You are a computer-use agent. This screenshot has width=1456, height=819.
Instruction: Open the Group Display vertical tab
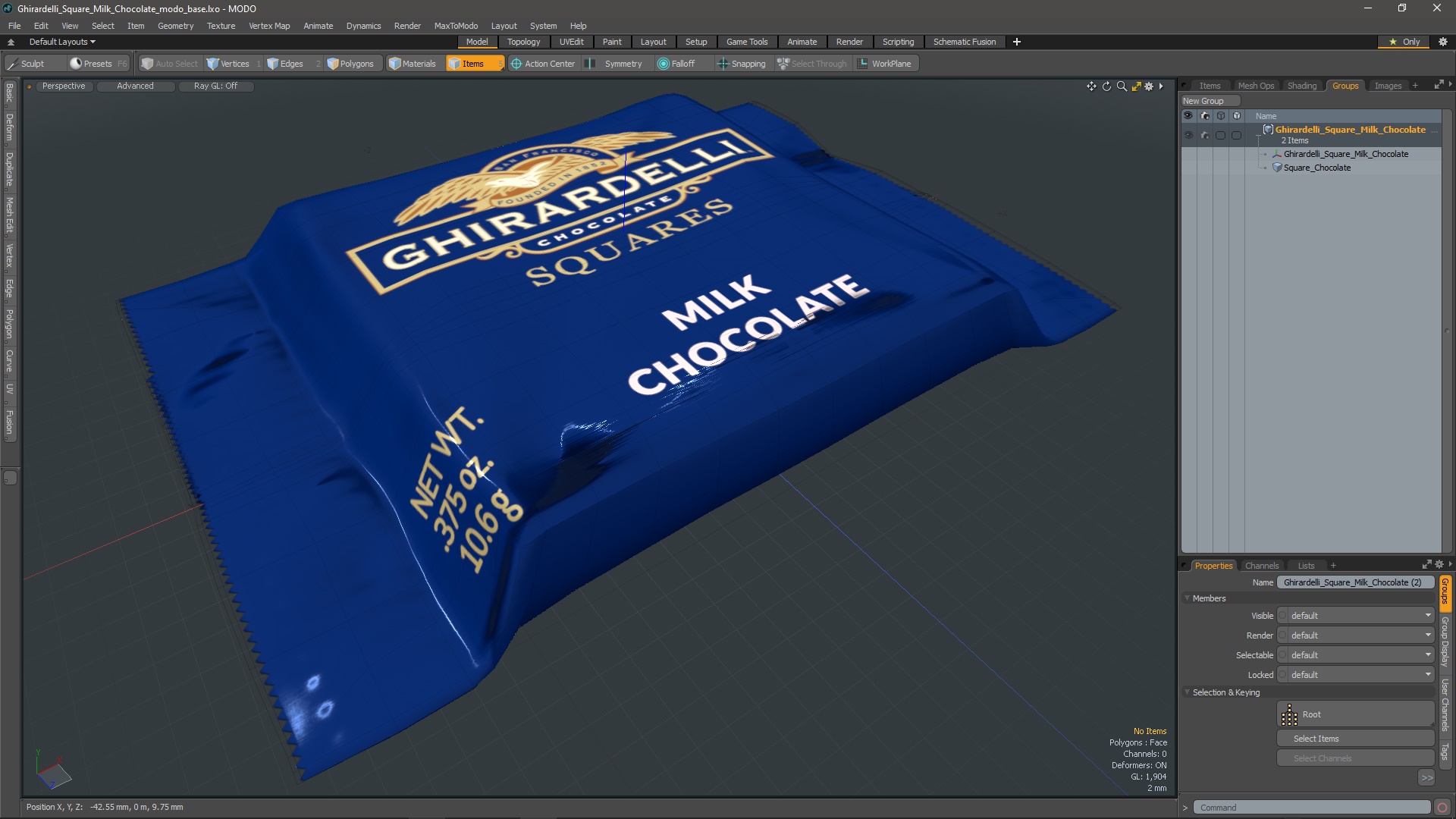coord(1445,642)
